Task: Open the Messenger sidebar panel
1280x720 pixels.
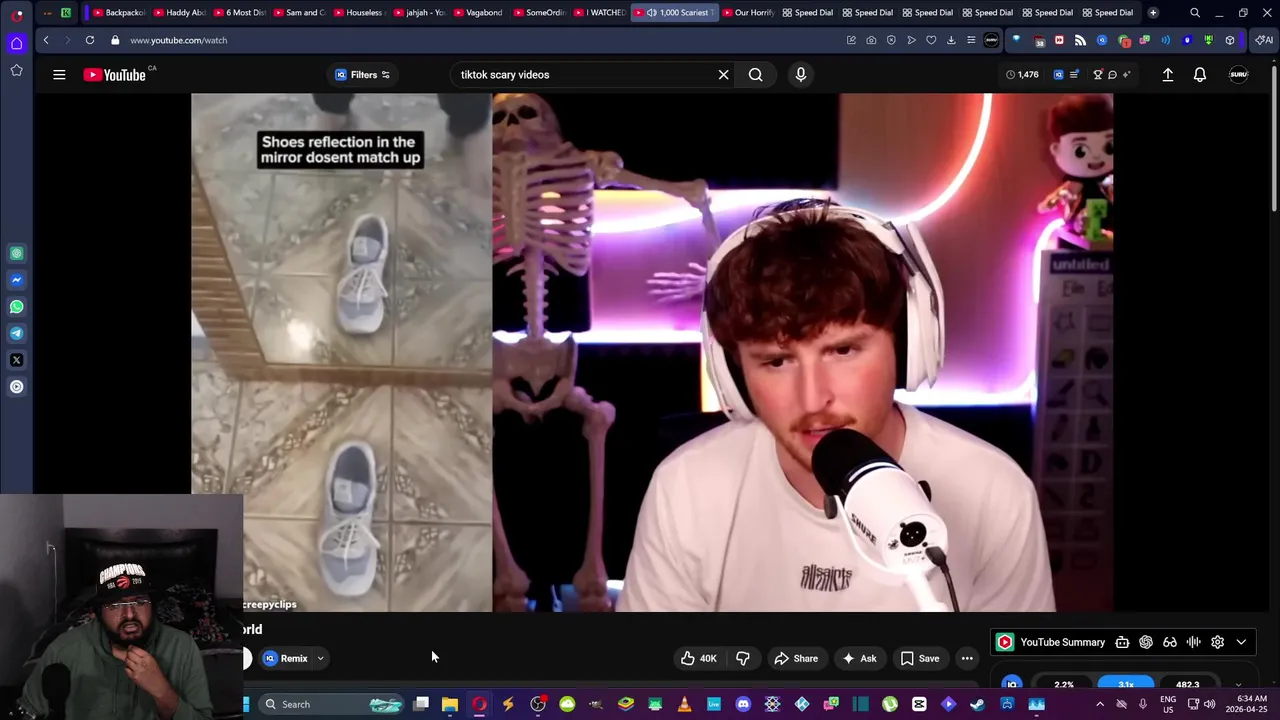Action: click(x=16, y=280)
